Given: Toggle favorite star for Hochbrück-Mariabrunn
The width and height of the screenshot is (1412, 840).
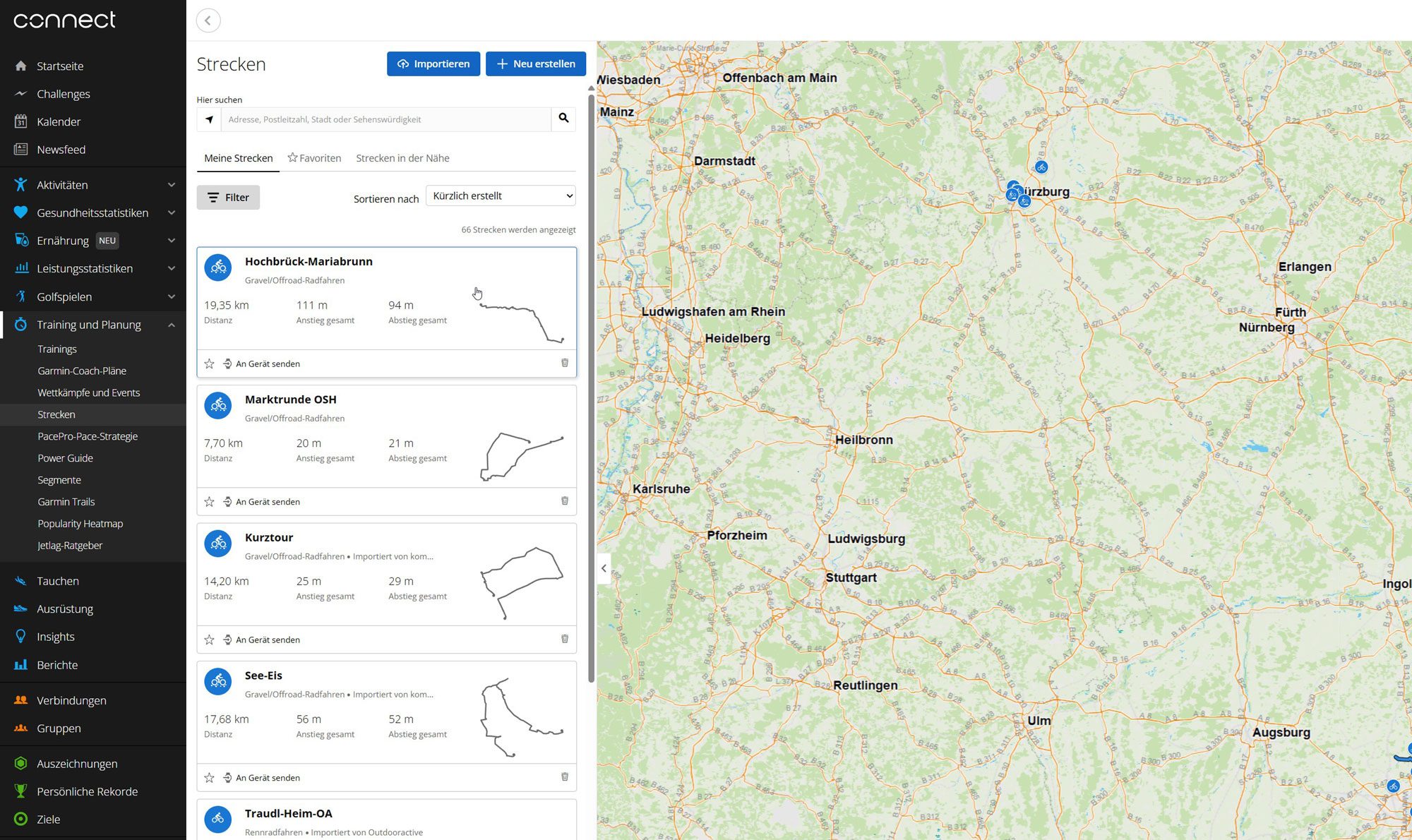Looking at the screenshot, I should (209, 364).
